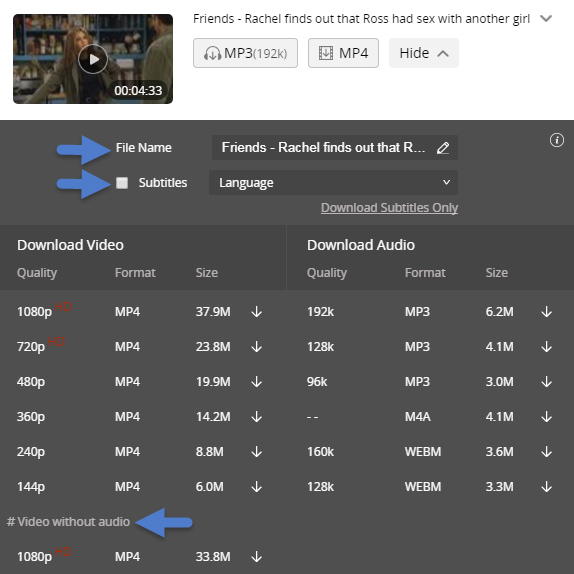The height and width of the screenshot is (574, 574).
Task: Download the 96k MP3 3.0M audio
Action: click(547, 382)
